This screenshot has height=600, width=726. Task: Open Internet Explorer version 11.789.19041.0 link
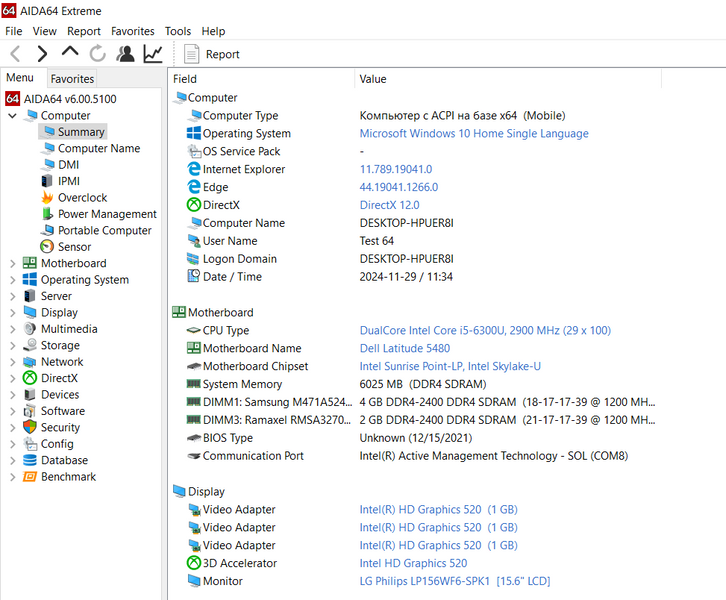pyautogui.click(x=396, y=169)
